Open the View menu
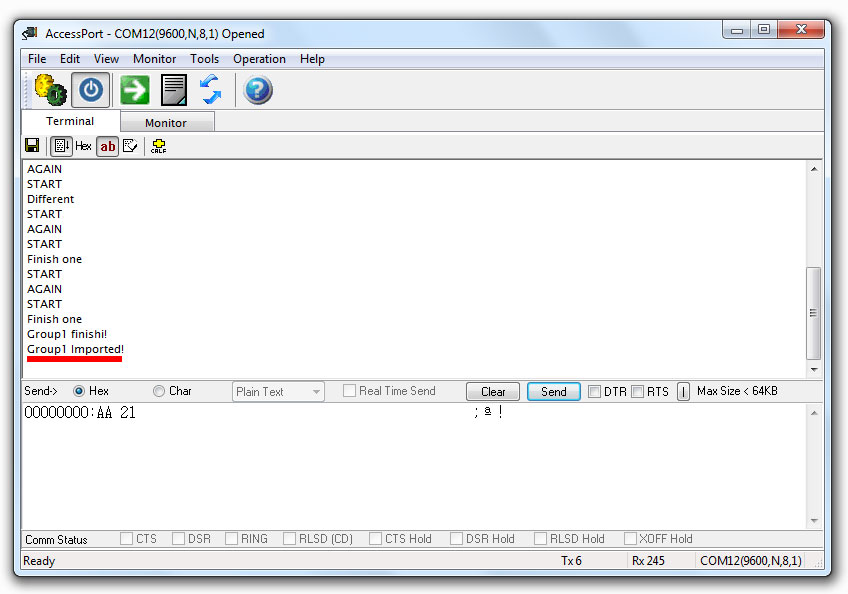 [x=106, y=59]
